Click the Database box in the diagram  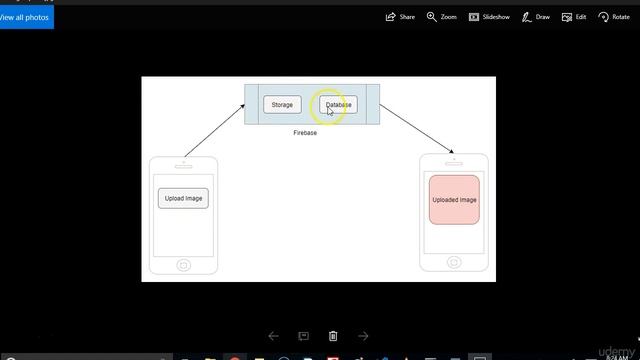click(338, 104)
